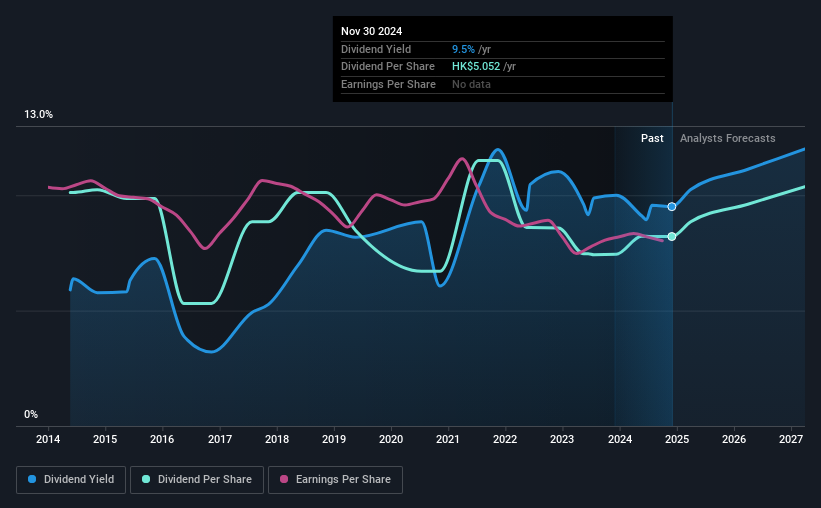Click the 2016 x-axis label
The image size is (821, 508).
click(162, 439)
